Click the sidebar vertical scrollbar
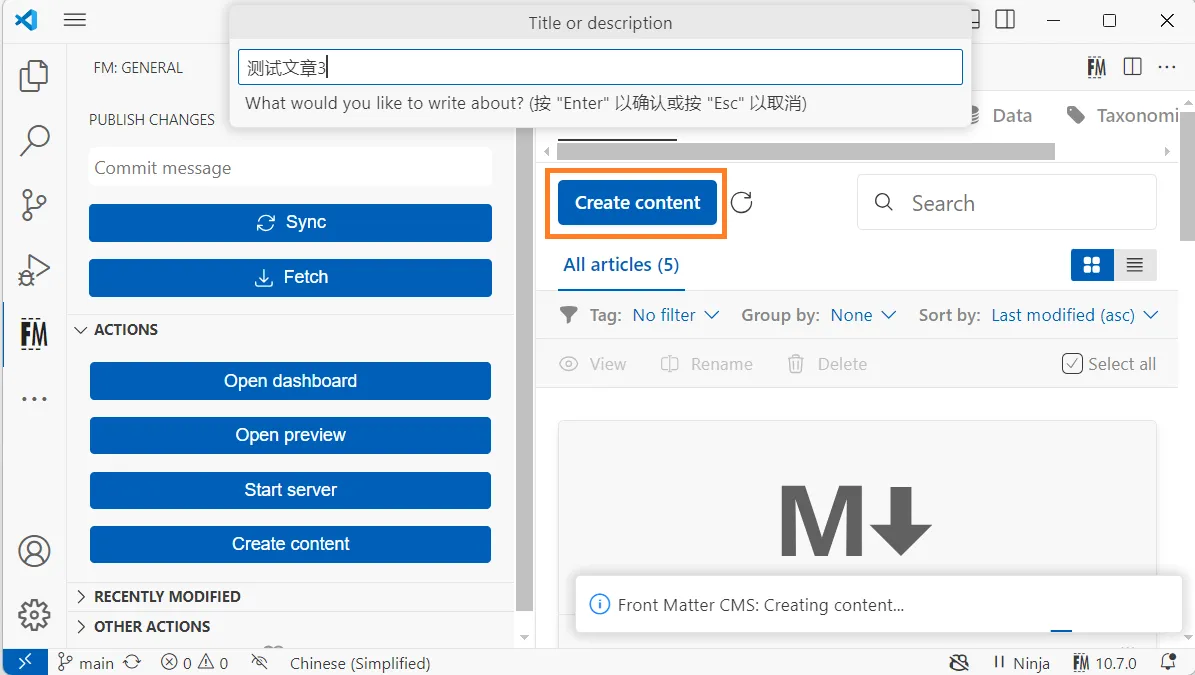 coord(524,369)
